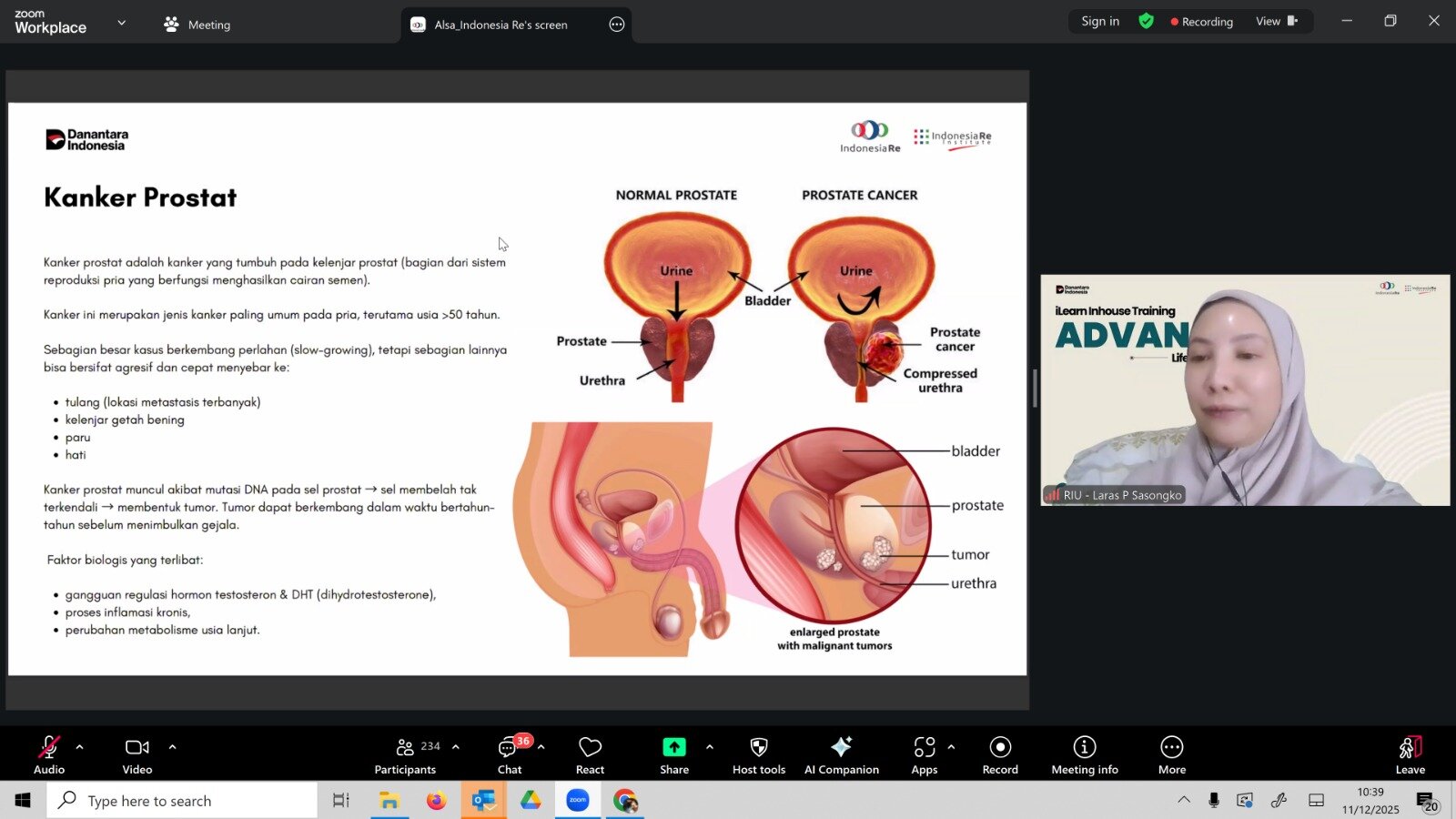Launch AI Companion
The width and height of the screenshot is (1456, 819).
click(x=841, y=755)
